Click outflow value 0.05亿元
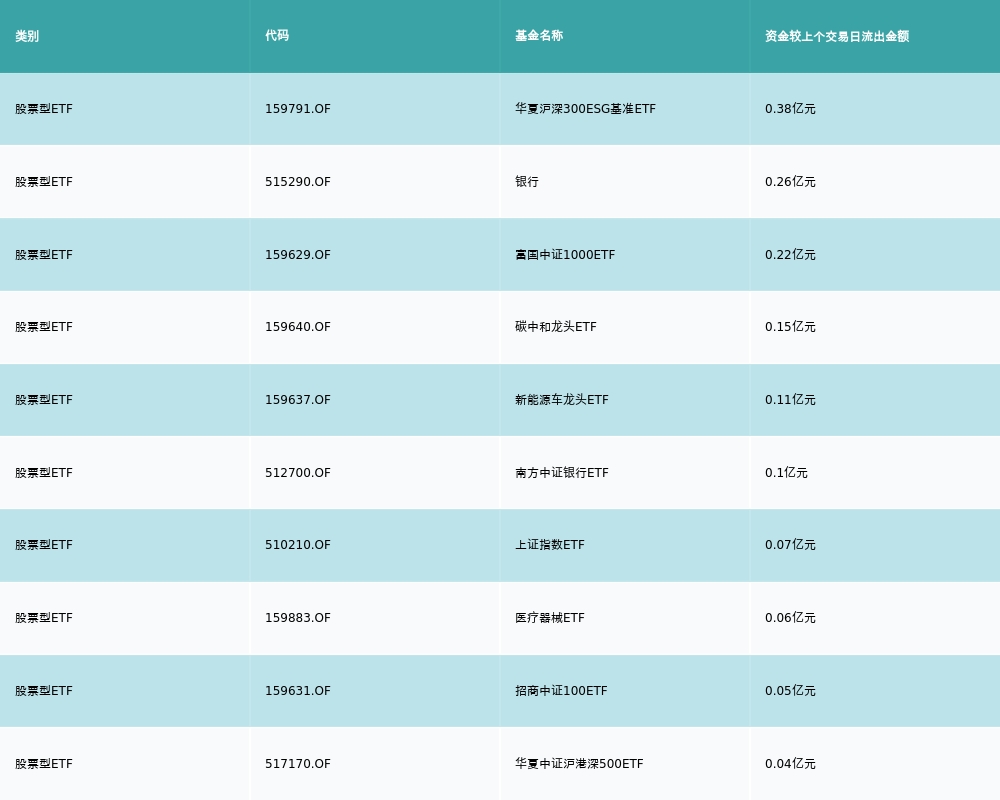The height and width of the screenshot is (800, 1000). (791, 691)
